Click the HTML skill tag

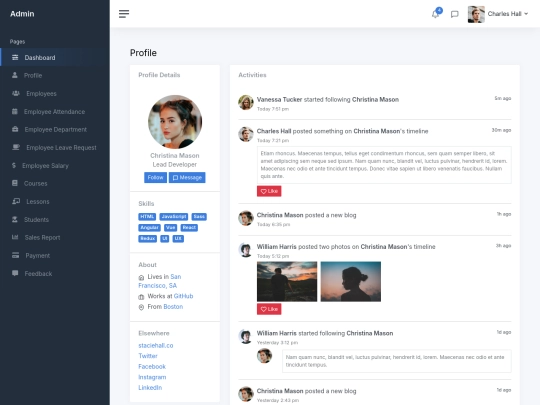[x=147, y=217]
